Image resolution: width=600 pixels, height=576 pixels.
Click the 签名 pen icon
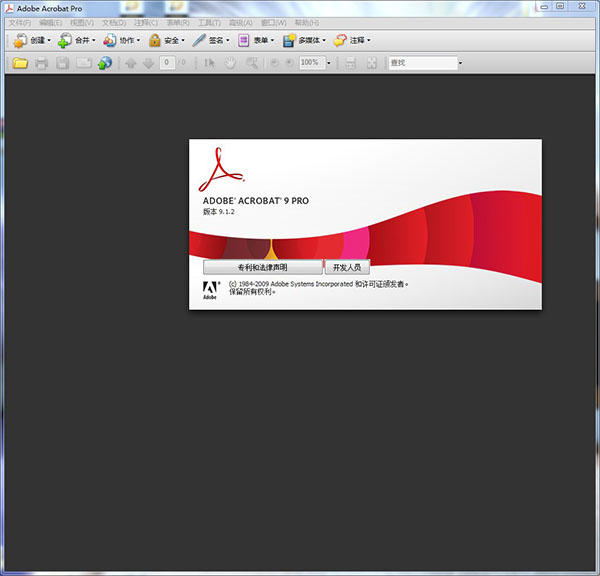pos(199,40)
